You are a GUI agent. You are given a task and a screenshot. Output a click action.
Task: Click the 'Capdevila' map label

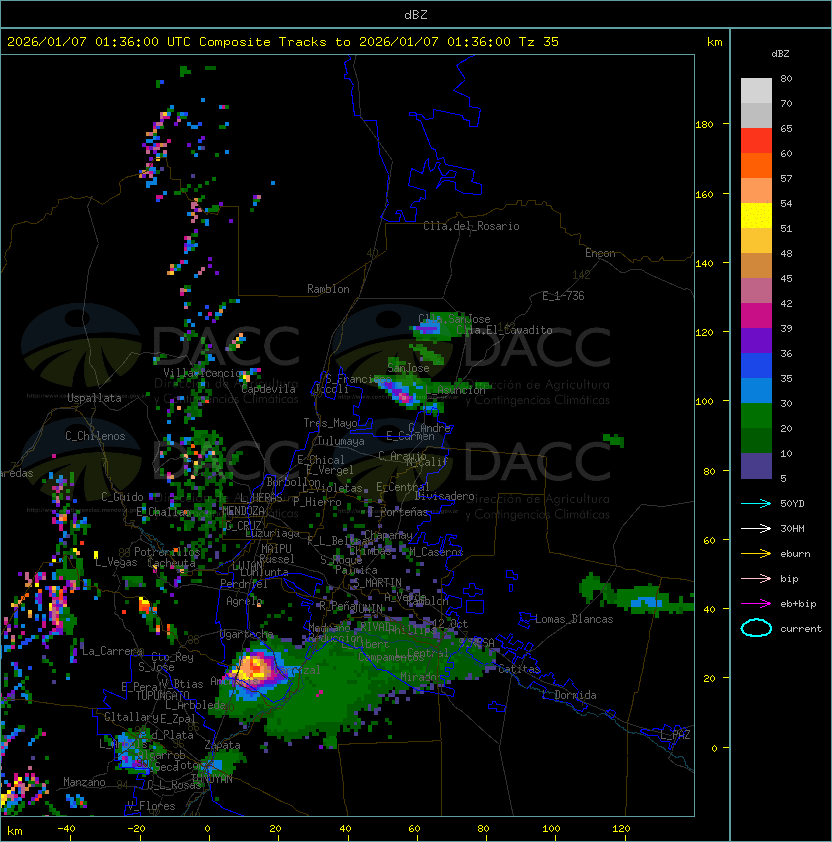(269, 389)
